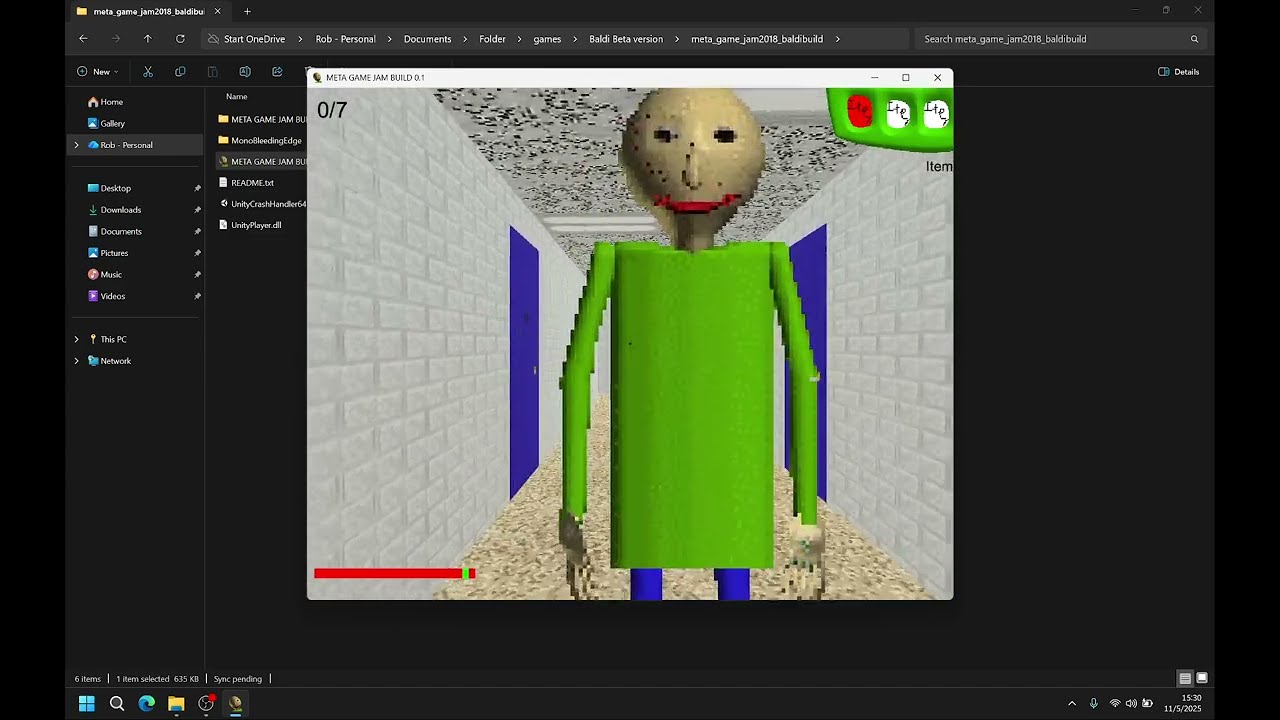Viewport: 1280px width, 720px height.
Task: Click the Share icon in Explorer toolbar
Action: click(277, 72)
